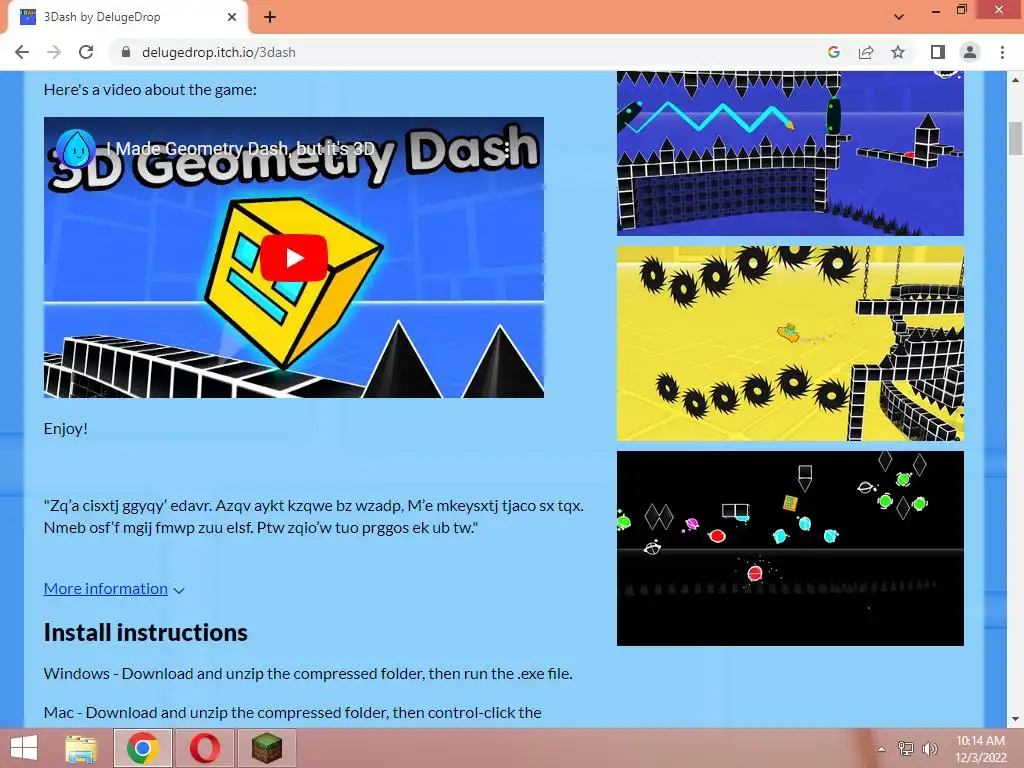This screenshot has height=768, width=1024.
Task: Click the network icon in system tray
Action: click(906, 748)
